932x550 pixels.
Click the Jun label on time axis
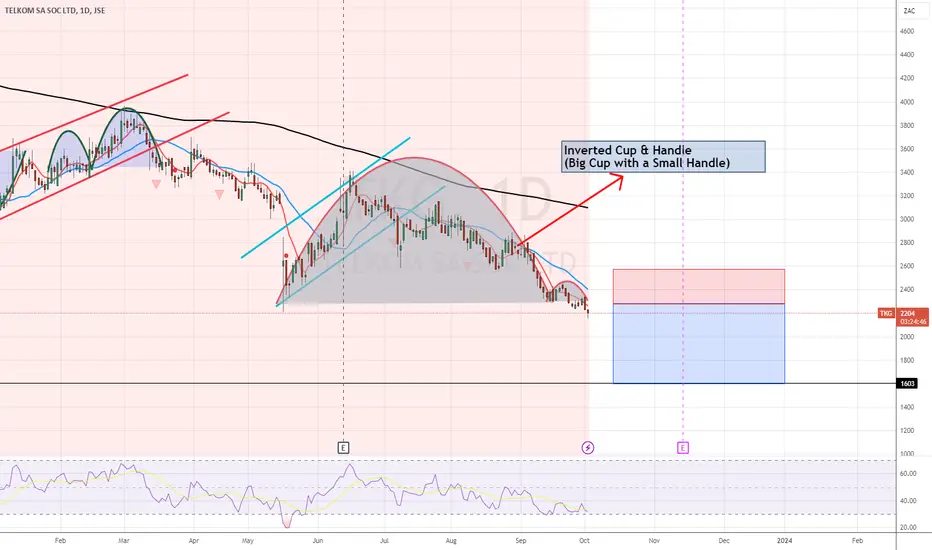click(318, 540)
